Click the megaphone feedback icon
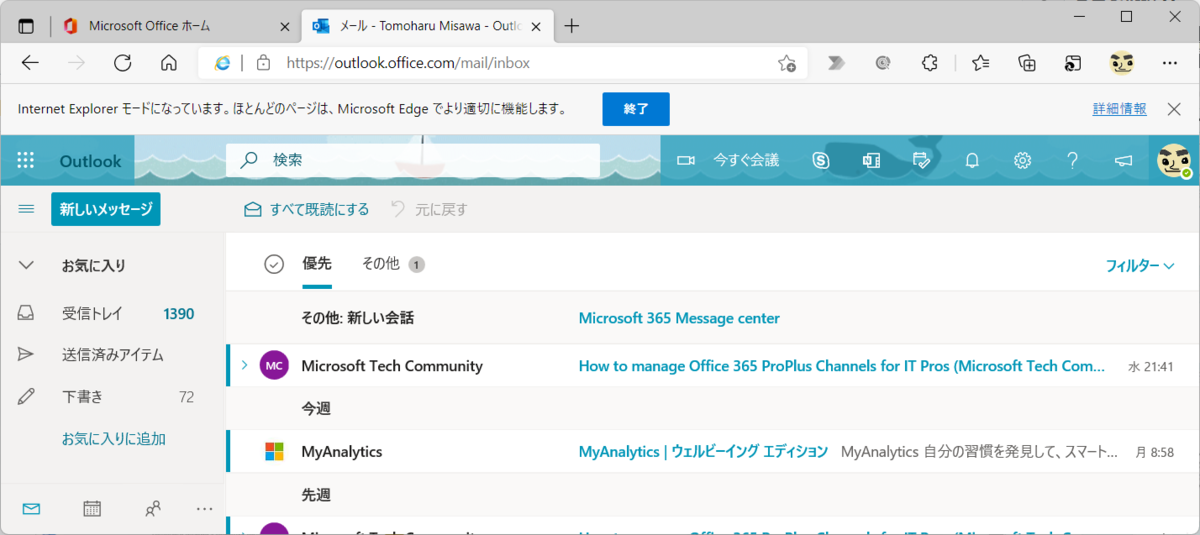 [x=1123, y=160]
